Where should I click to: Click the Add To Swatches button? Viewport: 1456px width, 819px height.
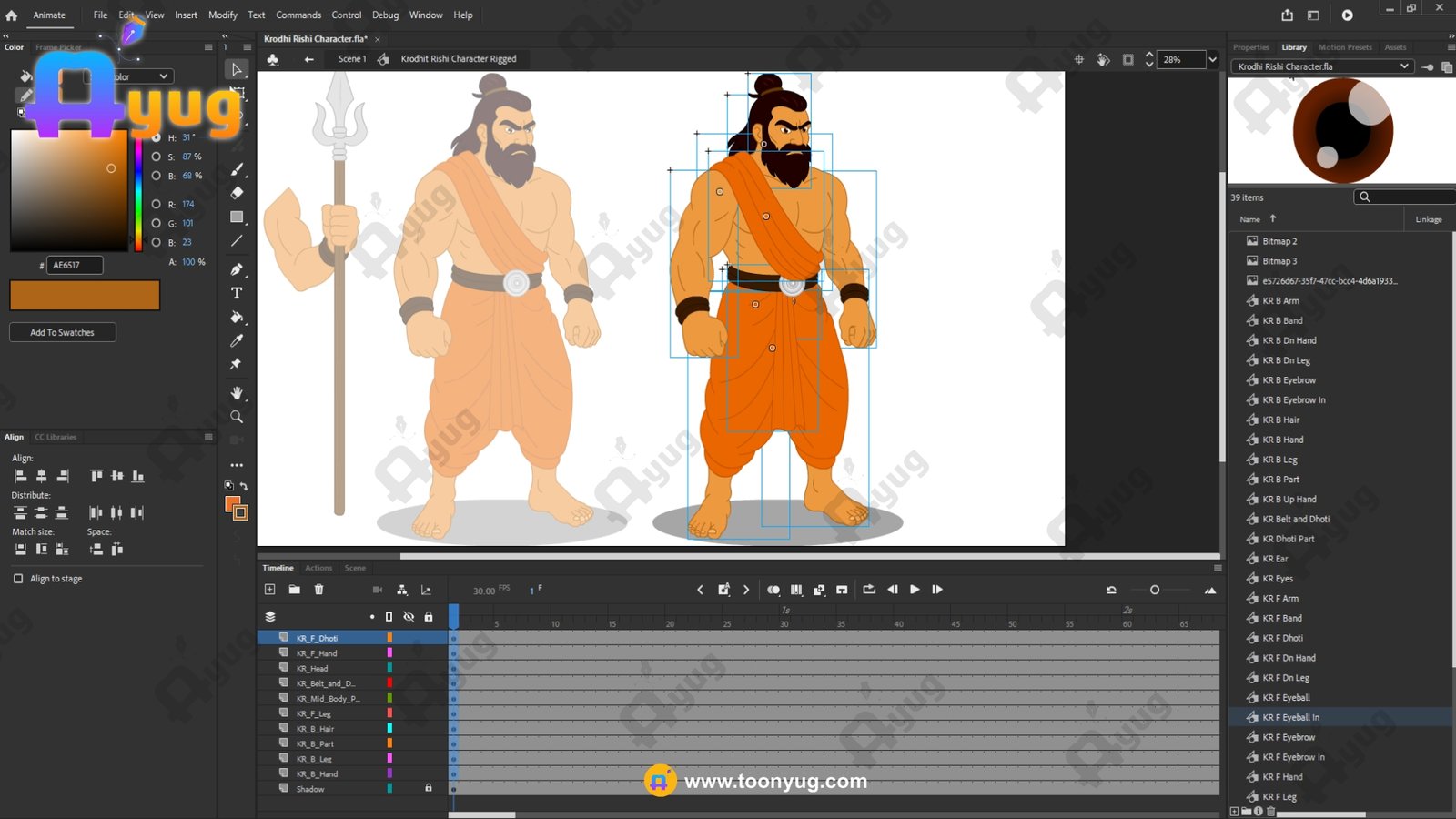63,332
